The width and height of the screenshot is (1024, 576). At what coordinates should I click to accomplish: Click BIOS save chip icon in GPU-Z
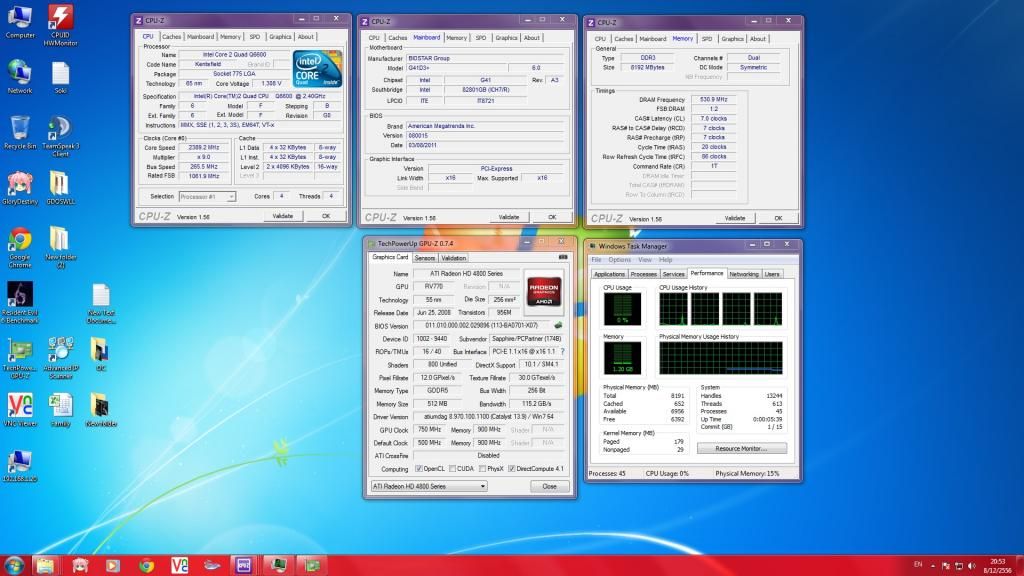pyautogui.click(x=558, y=325)
